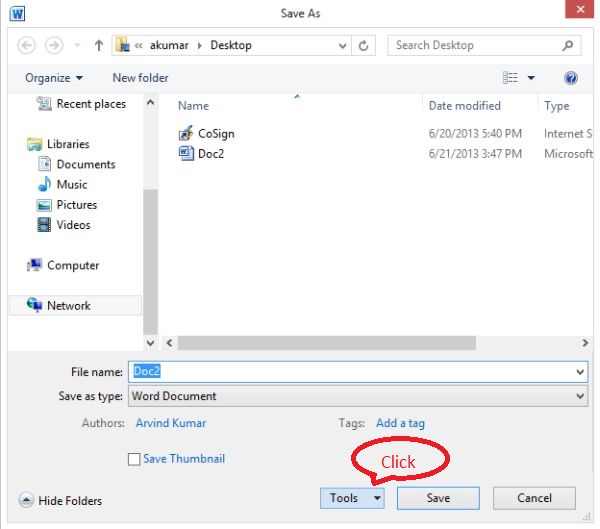
Task: Open Videos library
Action: [73, 225]
